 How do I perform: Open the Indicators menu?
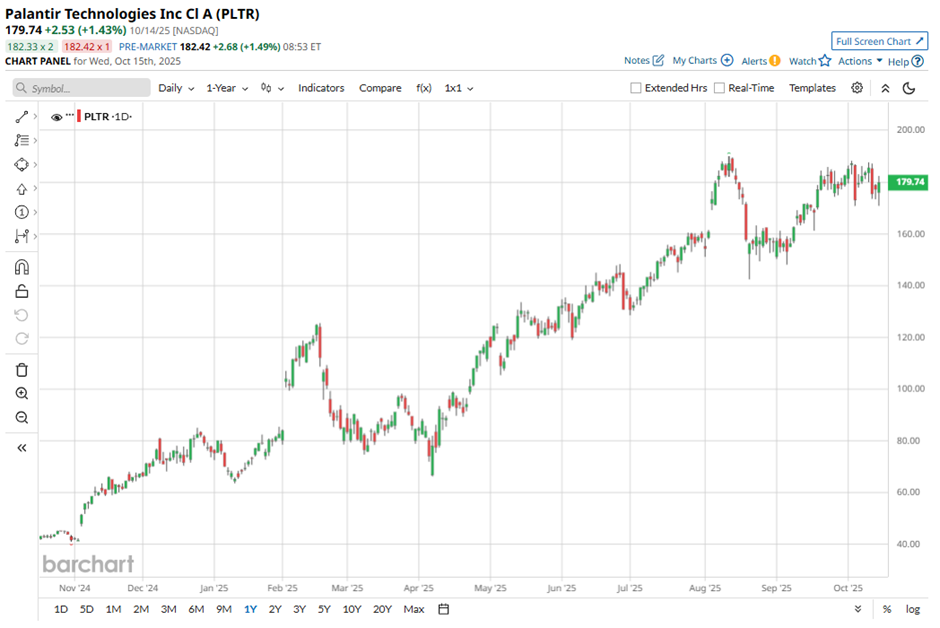pos(321,88)
